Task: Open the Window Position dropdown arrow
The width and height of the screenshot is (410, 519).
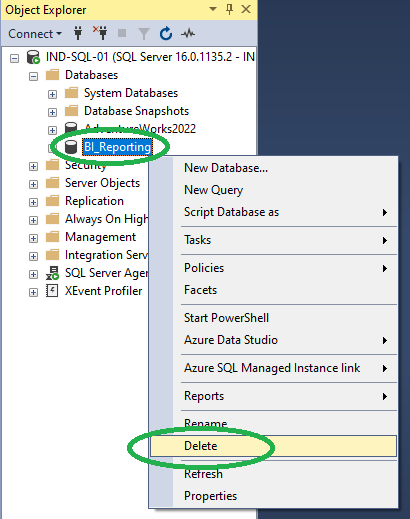Action: (213, 9)
